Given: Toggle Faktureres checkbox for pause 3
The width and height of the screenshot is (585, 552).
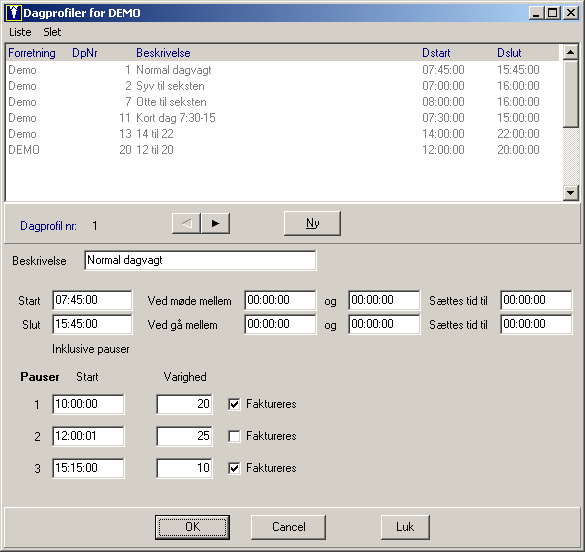Looking at the screenshot, I should (x=234, y=468).
